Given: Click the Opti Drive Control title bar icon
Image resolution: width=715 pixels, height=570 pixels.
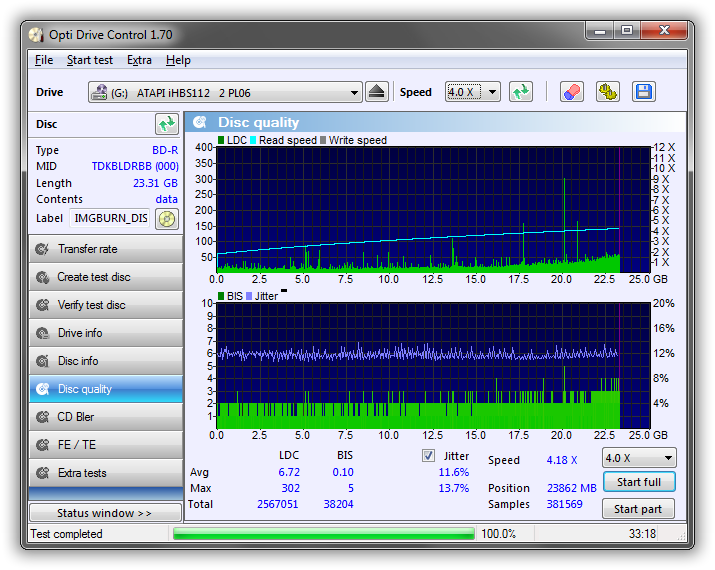Looking at the screenshot, I should point(36,35).
